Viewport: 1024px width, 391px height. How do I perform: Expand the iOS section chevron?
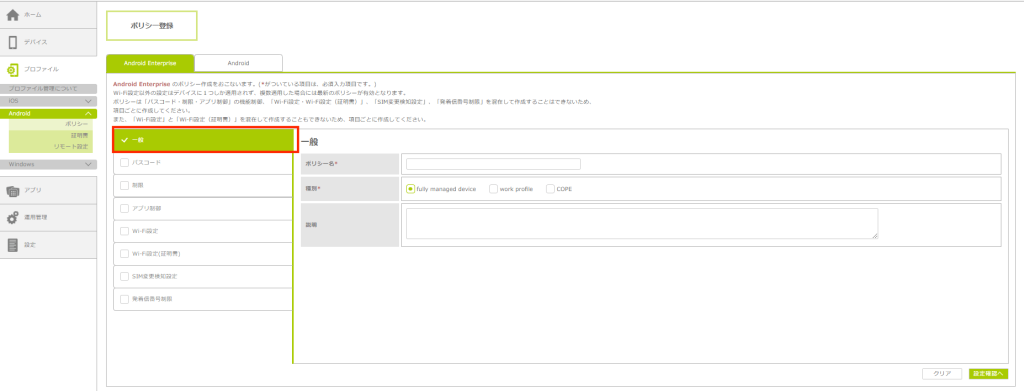coord(88,101)
